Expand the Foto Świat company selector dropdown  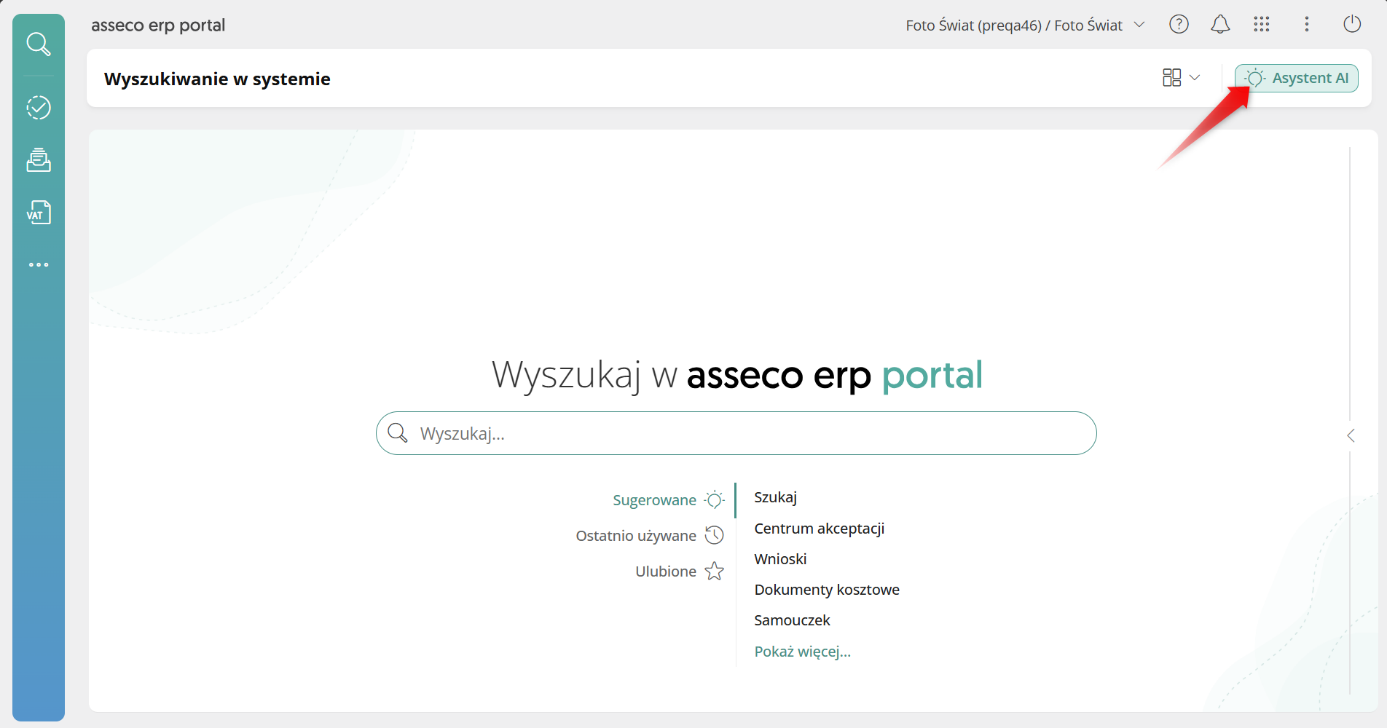[1140, 25]
